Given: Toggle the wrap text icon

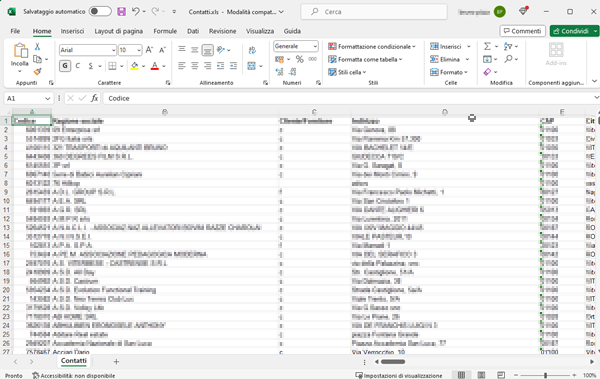Looking at the screenshot, I should [252, 50].
